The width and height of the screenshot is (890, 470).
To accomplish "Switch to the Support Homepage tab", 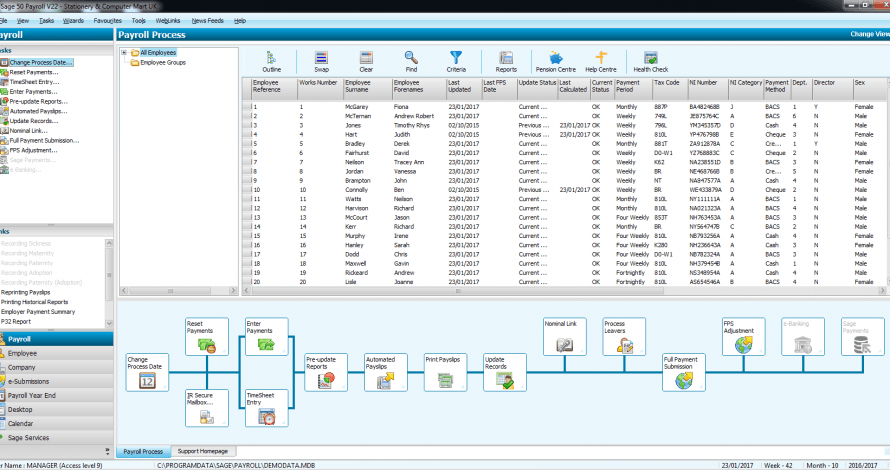I will click(203, 451).
